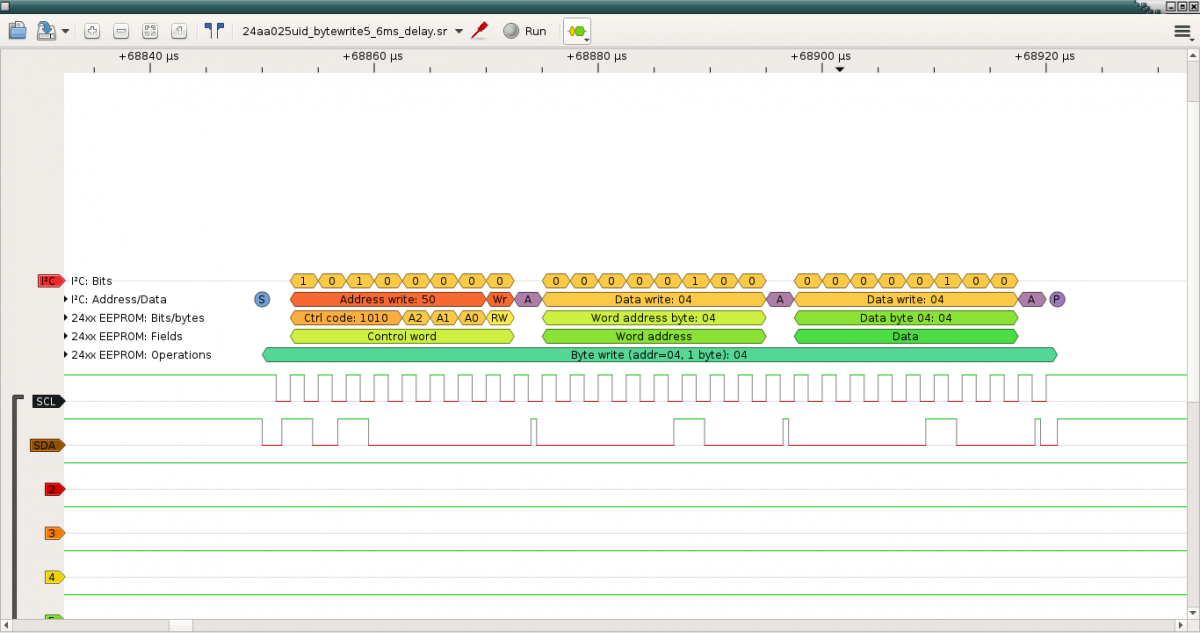Click the Byte write (addr=04, 1 byte) annotation

click(x=659, y=355)
